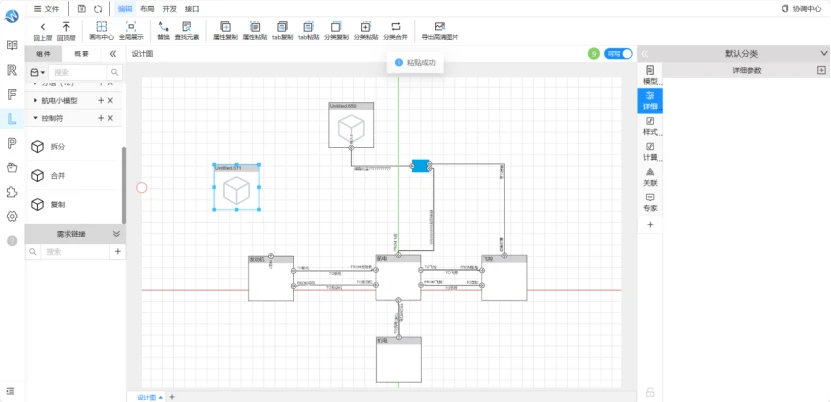Toggle the 可写 writable switch
The width and height of the screenshot is (831, 402).
point(618,53)
